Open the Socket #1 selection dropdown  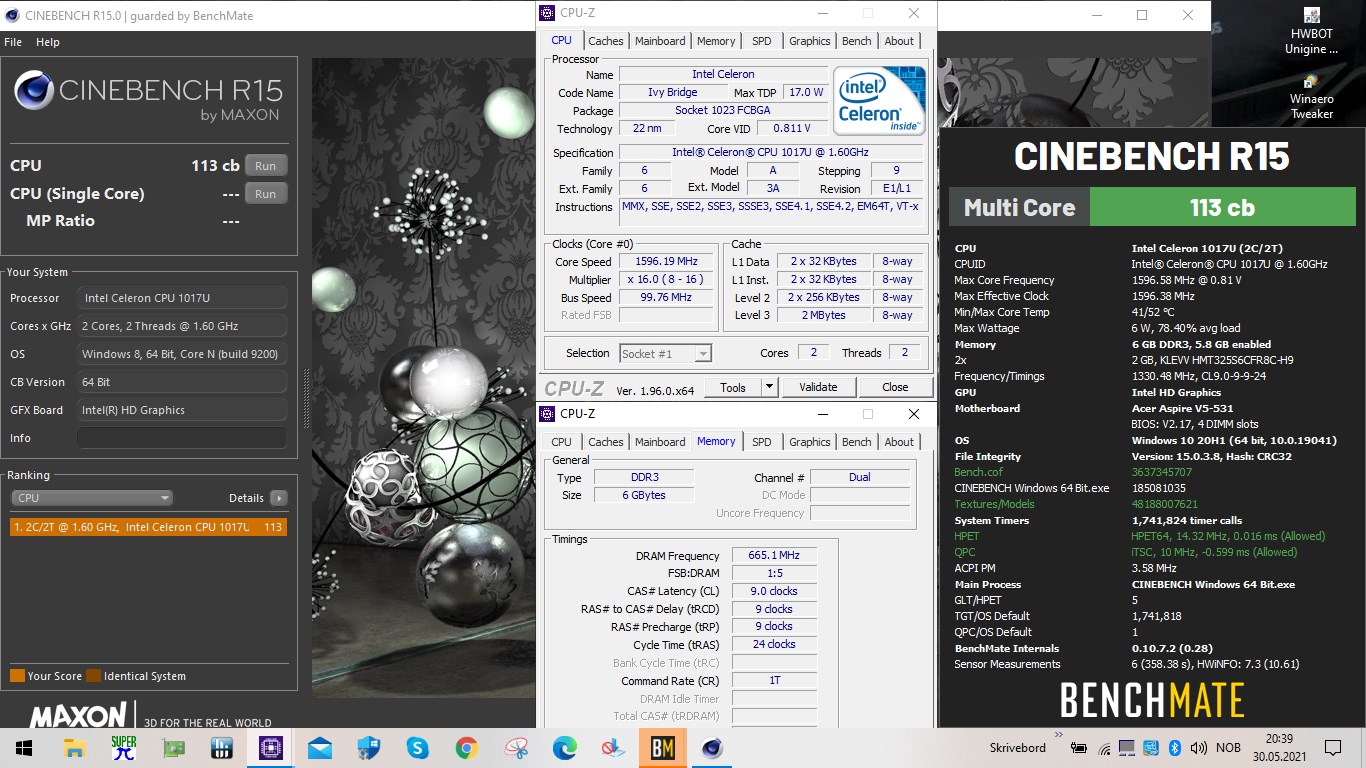click(665, 353)
